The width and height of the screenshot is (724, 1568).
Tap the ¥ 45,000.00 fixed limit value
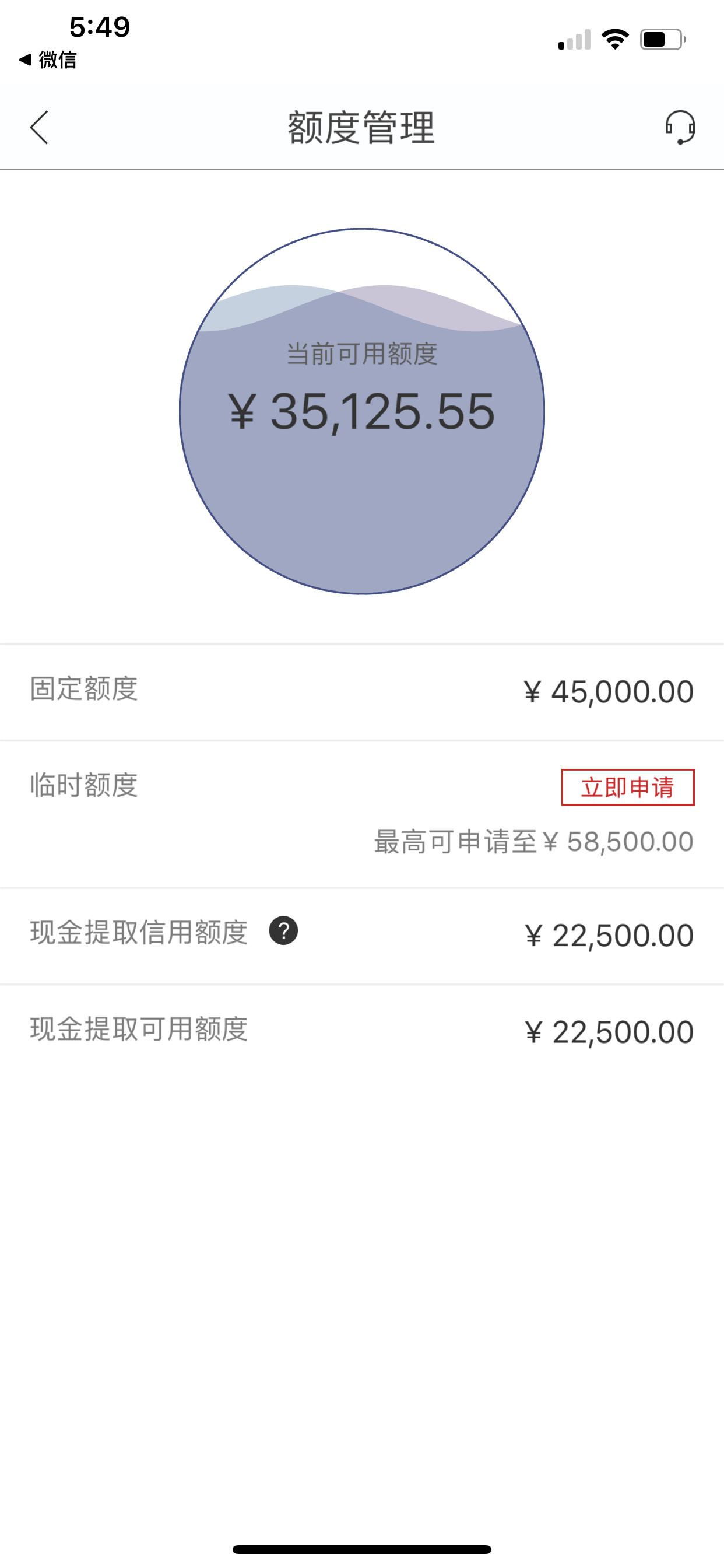pos(609,692)
